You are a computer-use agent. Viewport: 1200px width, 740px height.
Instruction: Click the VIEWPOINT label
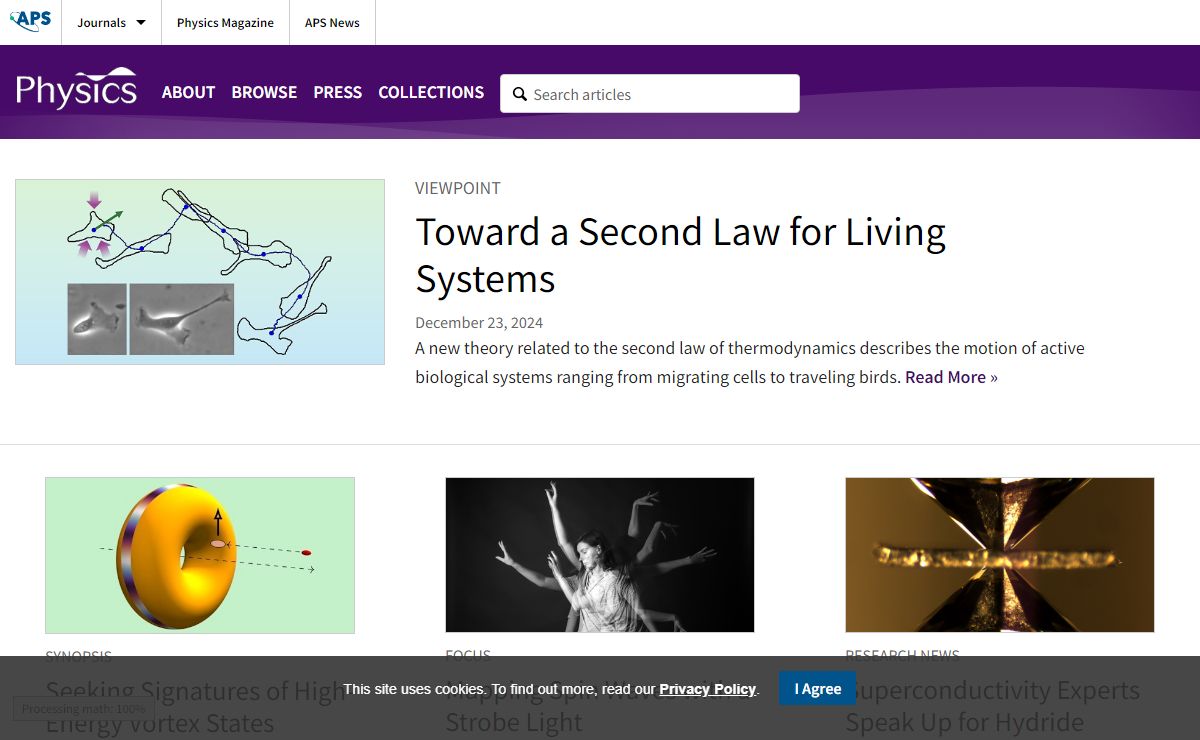458,188
